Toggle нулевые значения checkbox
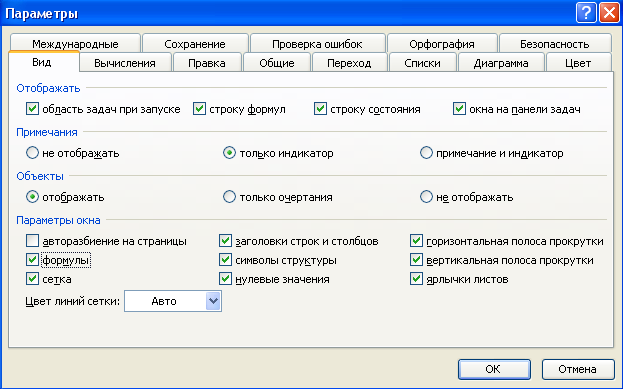The height and width of the screenshot is (389, 623). pos(225,279)
